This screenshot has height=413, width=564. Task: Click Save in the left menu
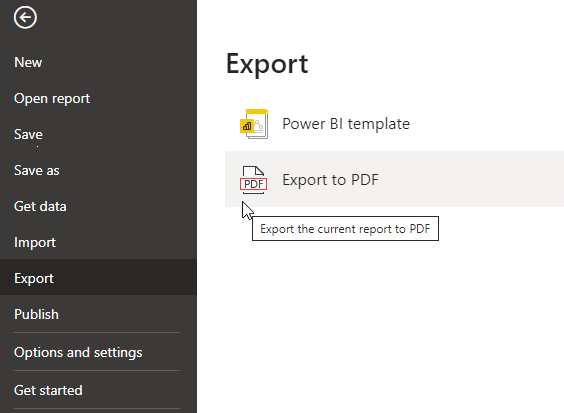pyautogui.click(x=28, y=134)
